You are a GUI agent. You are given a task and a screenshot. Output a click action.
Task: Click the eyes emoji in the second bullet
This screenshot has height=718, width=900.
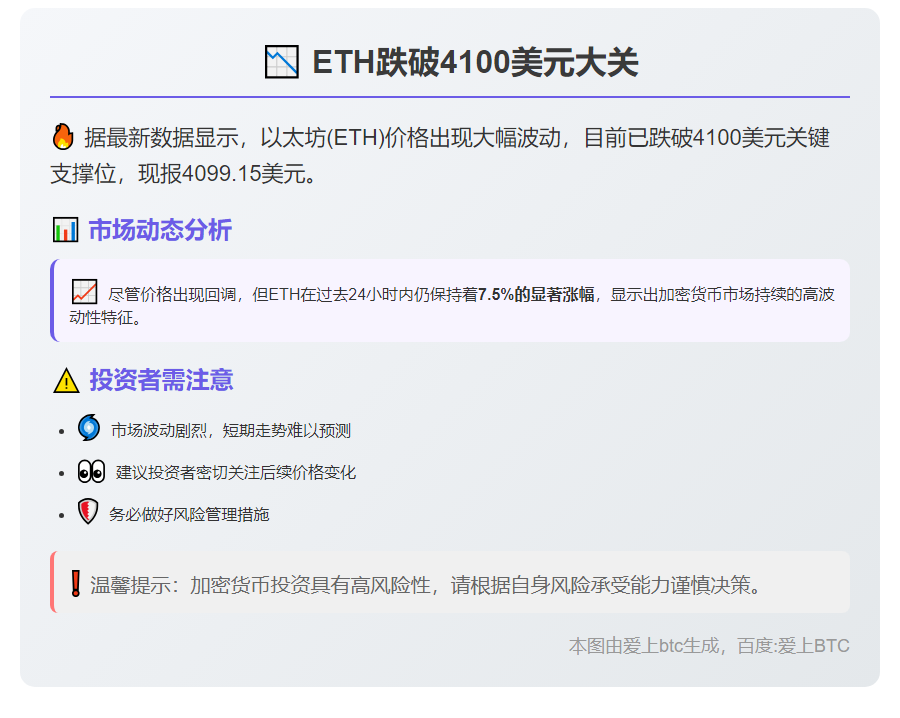pos(88,472)
